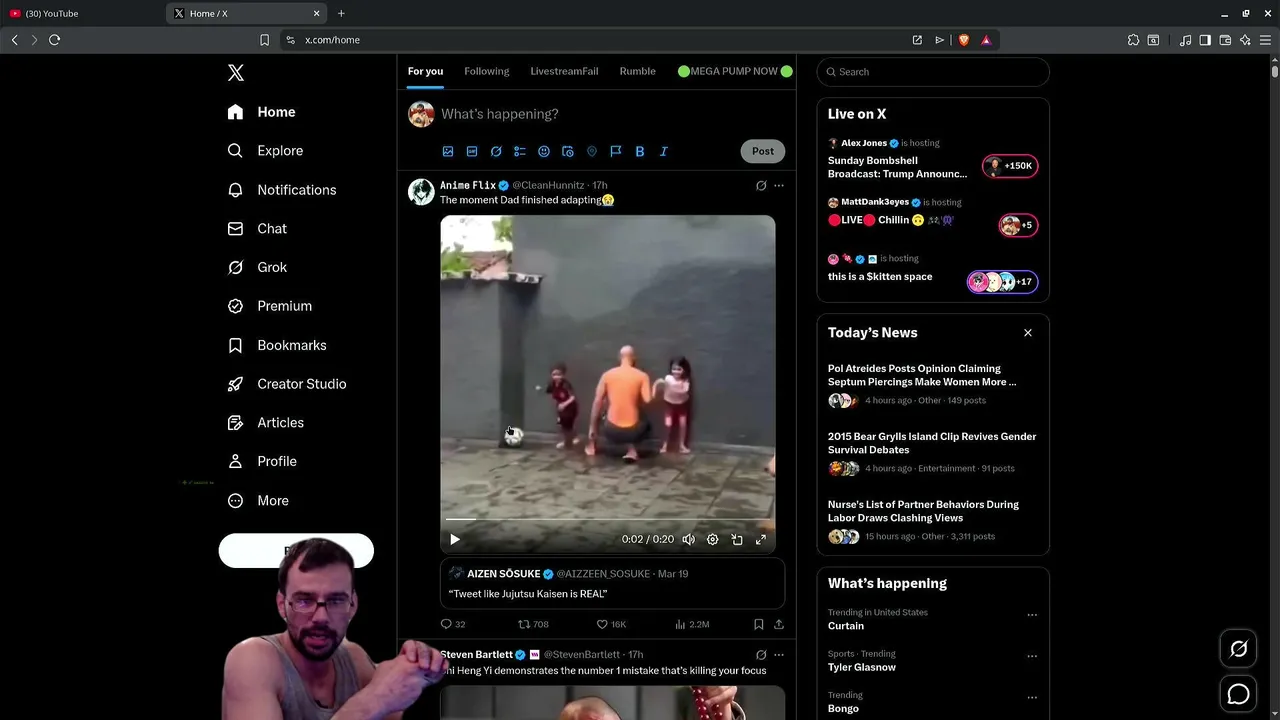Open Creator Studio in the sidebar
Screen dimensions: 1280x720
point(286,384)
